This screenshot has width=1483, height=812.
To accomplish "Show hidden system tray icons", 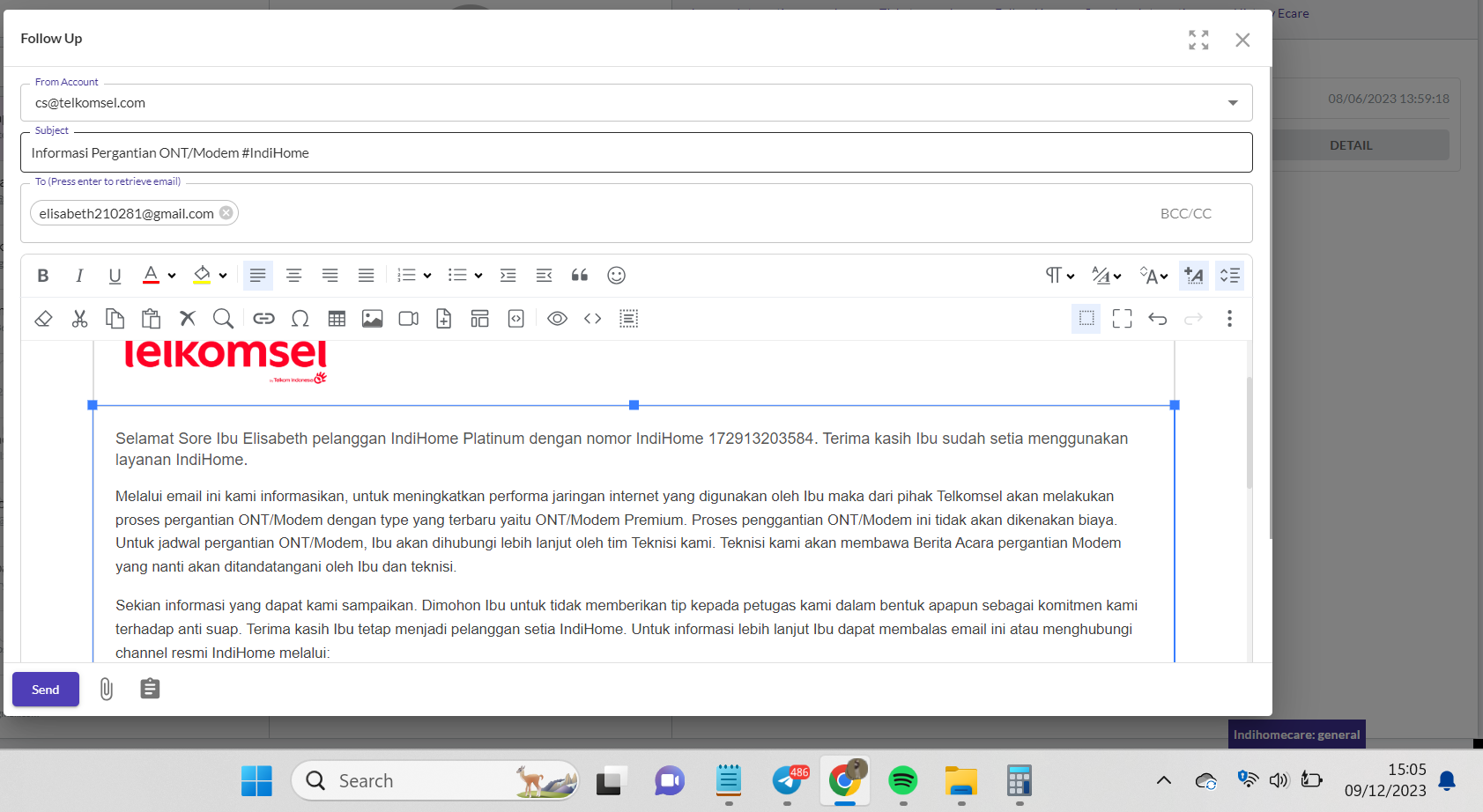I will click(1163, 780).
